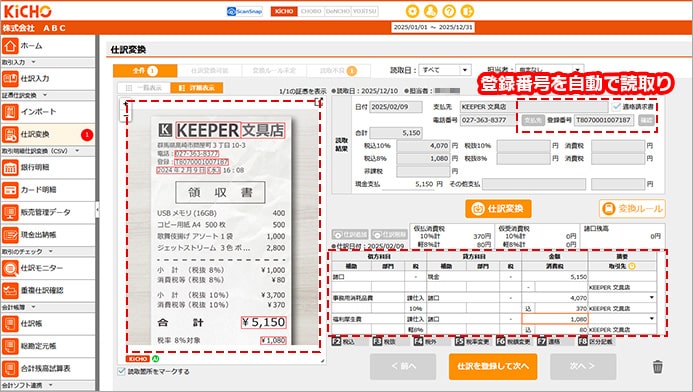Click the logout icon in header

click(467, 11)
